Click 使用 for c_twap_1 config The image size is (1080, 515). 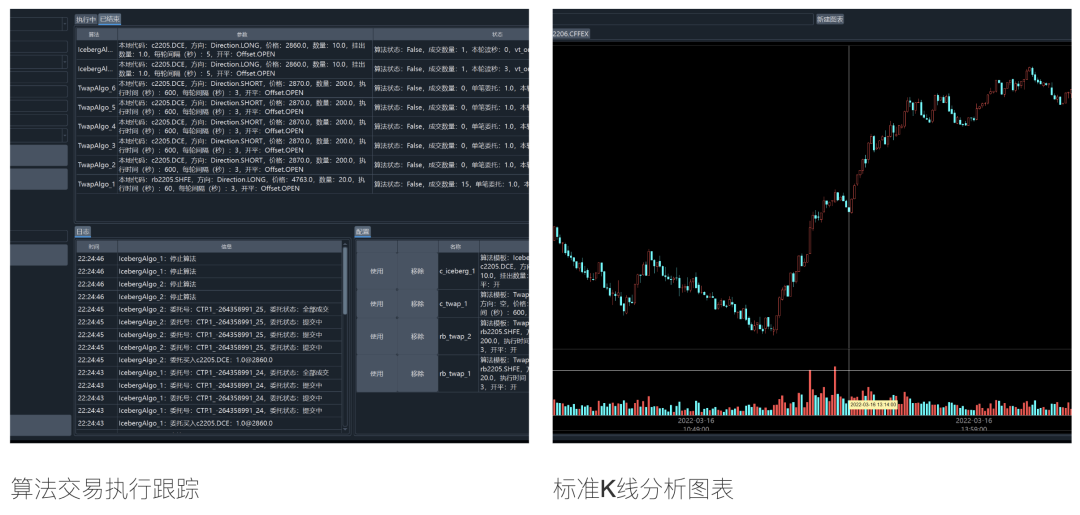coord(377,304)
